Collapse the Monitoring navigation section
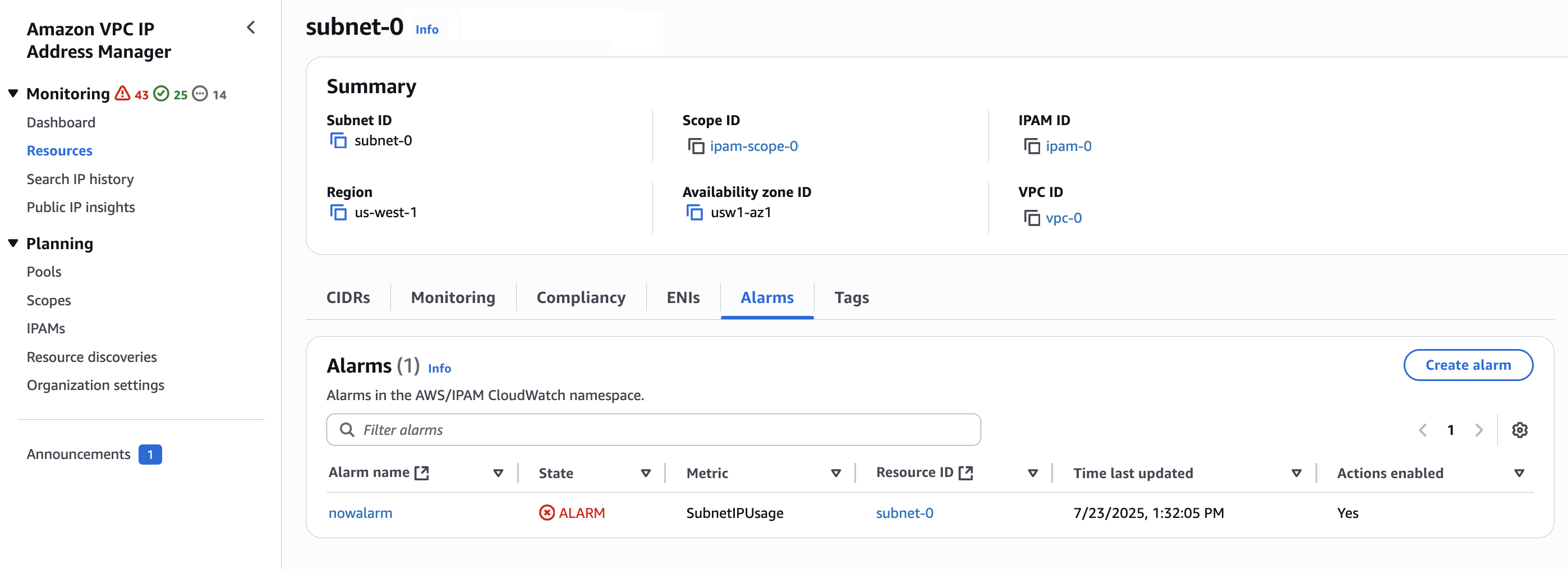The width and height of the screenshot is (1568, 569). 13,94
